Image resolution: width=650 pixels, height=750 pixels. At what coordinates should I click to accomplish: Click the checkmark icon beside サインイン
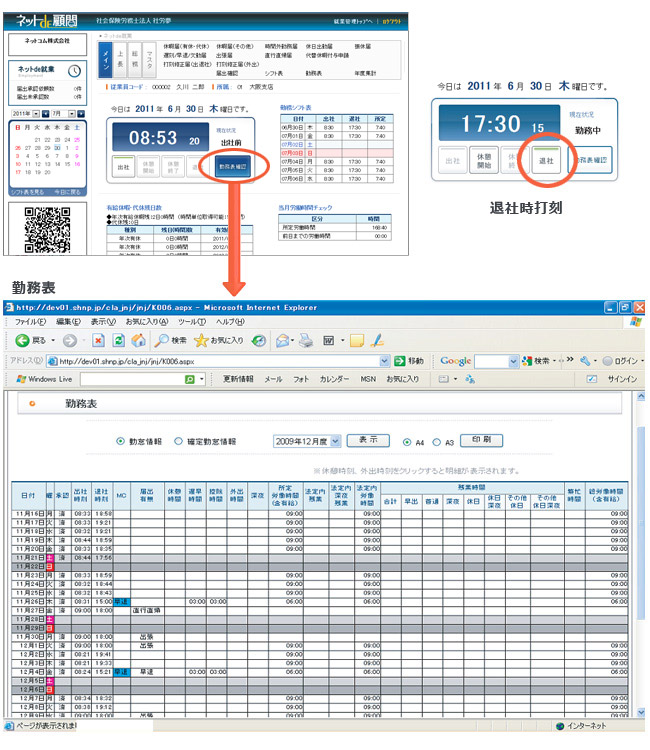point(592,379)
